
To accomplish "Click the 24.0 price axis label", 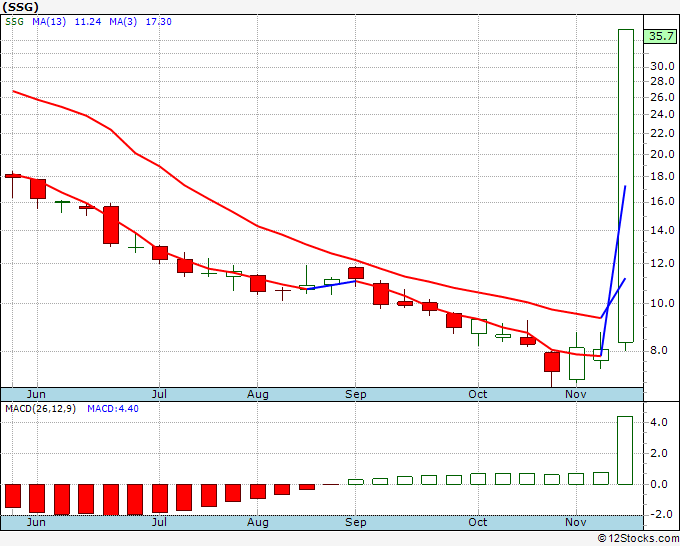I will point(662,114).
